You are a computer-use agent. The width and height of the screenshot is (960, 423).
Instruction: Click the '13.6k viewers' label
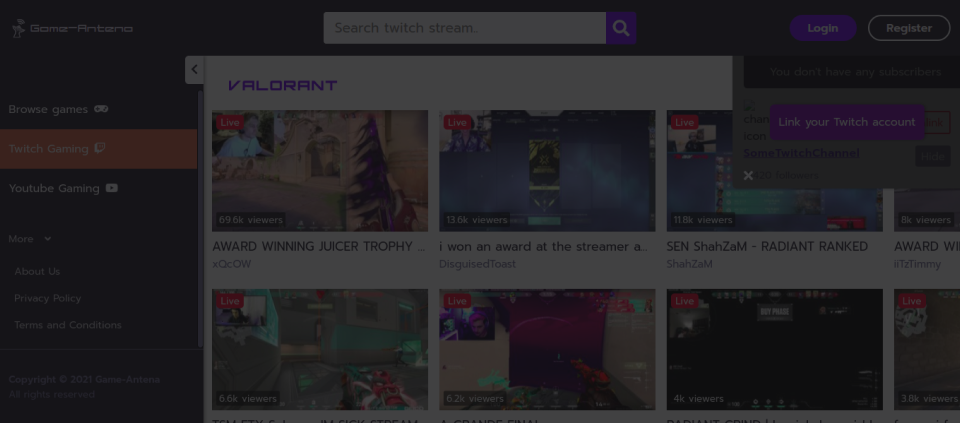pyautogui.click(x=477, y=220)
